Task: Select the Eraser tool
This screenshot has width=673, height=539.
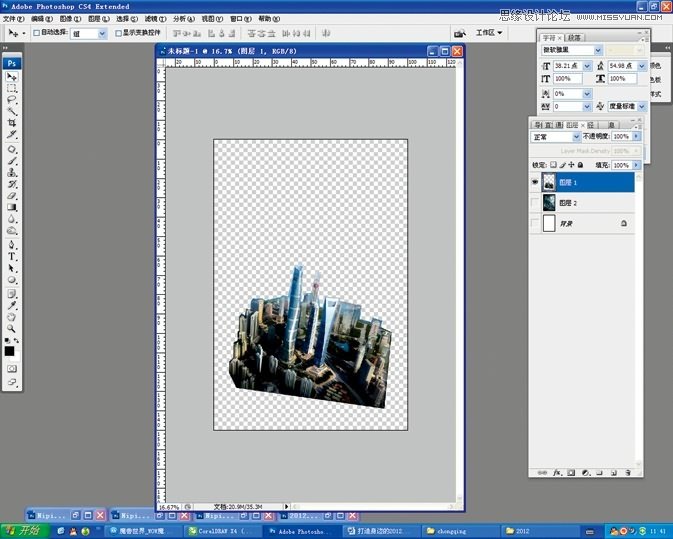Action: pos(12,196)
